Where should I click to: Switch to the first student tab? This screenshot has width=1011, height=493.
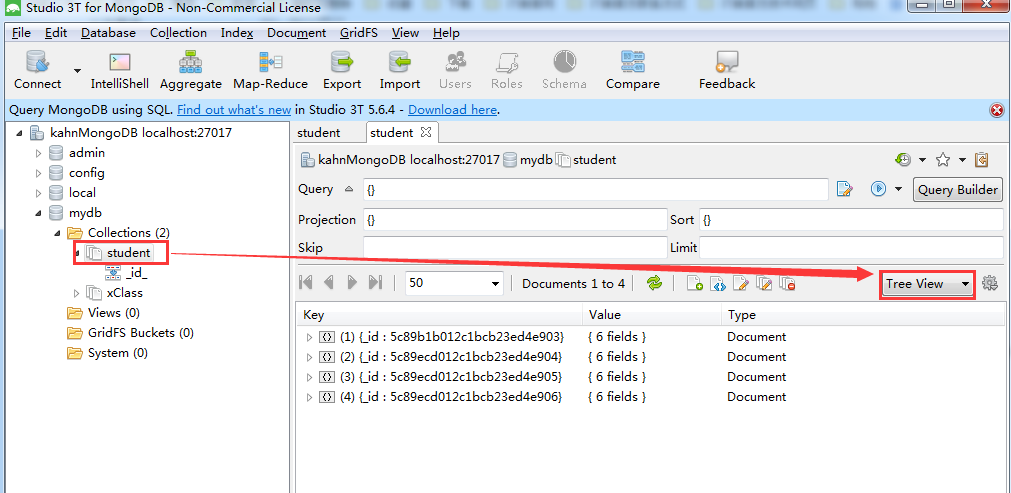[x=318, y=133]
